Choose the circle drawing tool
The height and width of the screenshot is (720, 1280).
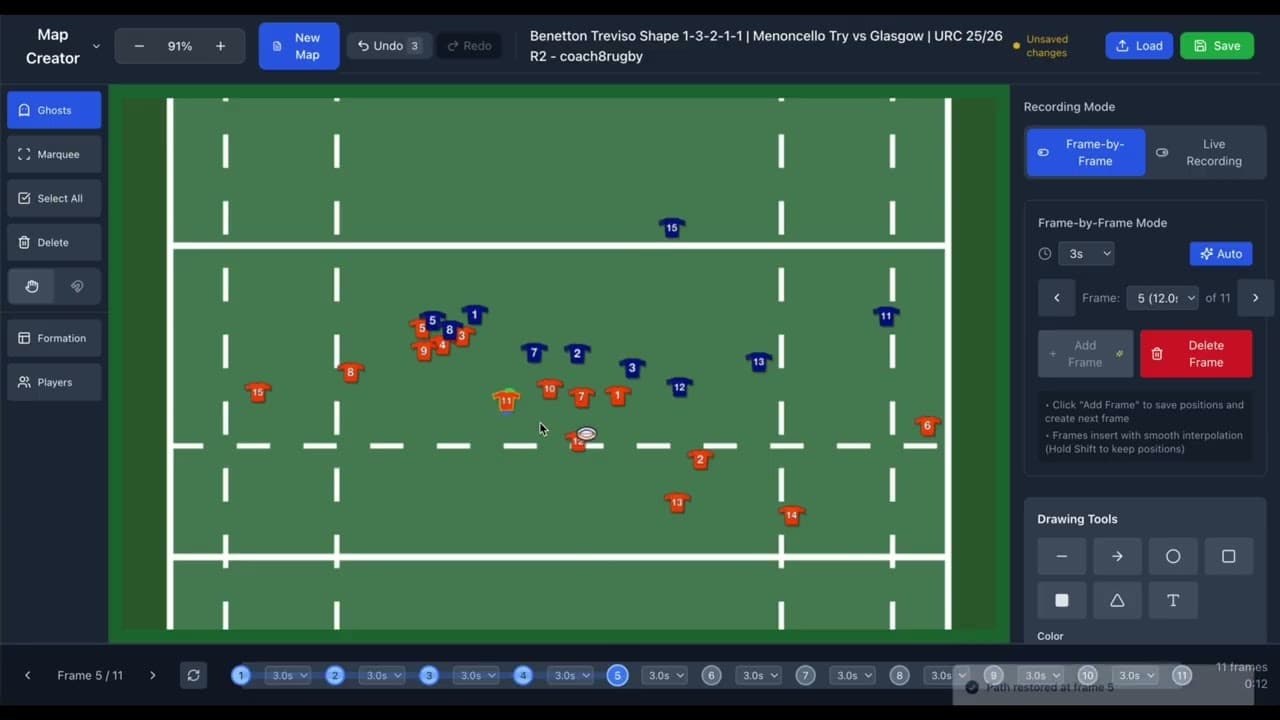[x=1173, y=557]
